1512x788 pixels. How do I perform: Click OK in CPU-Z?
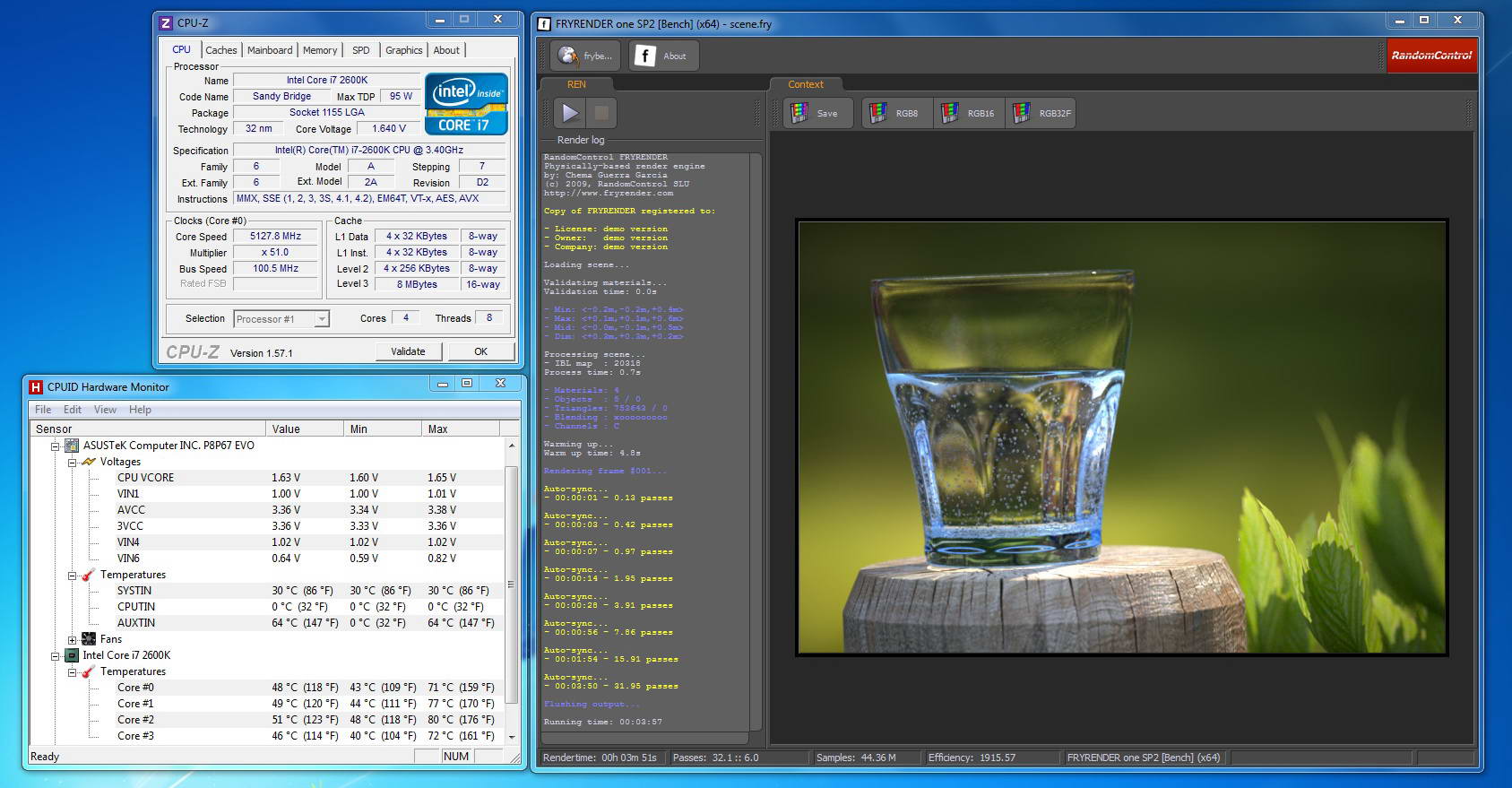(480, 351)
